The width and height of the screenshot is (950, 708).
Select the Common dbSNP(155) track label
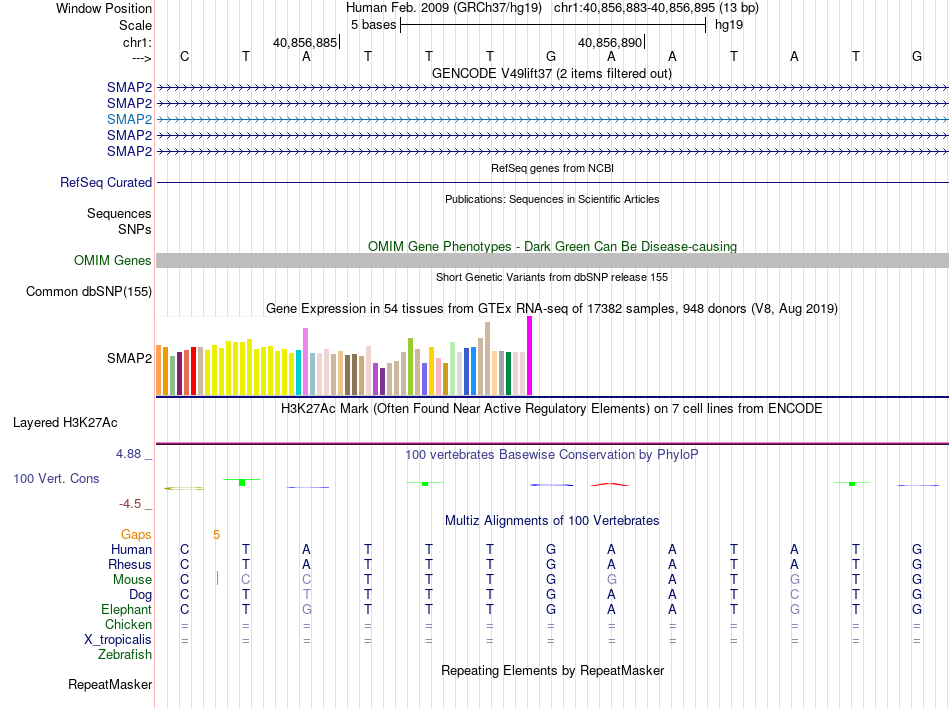click(88, 291)
